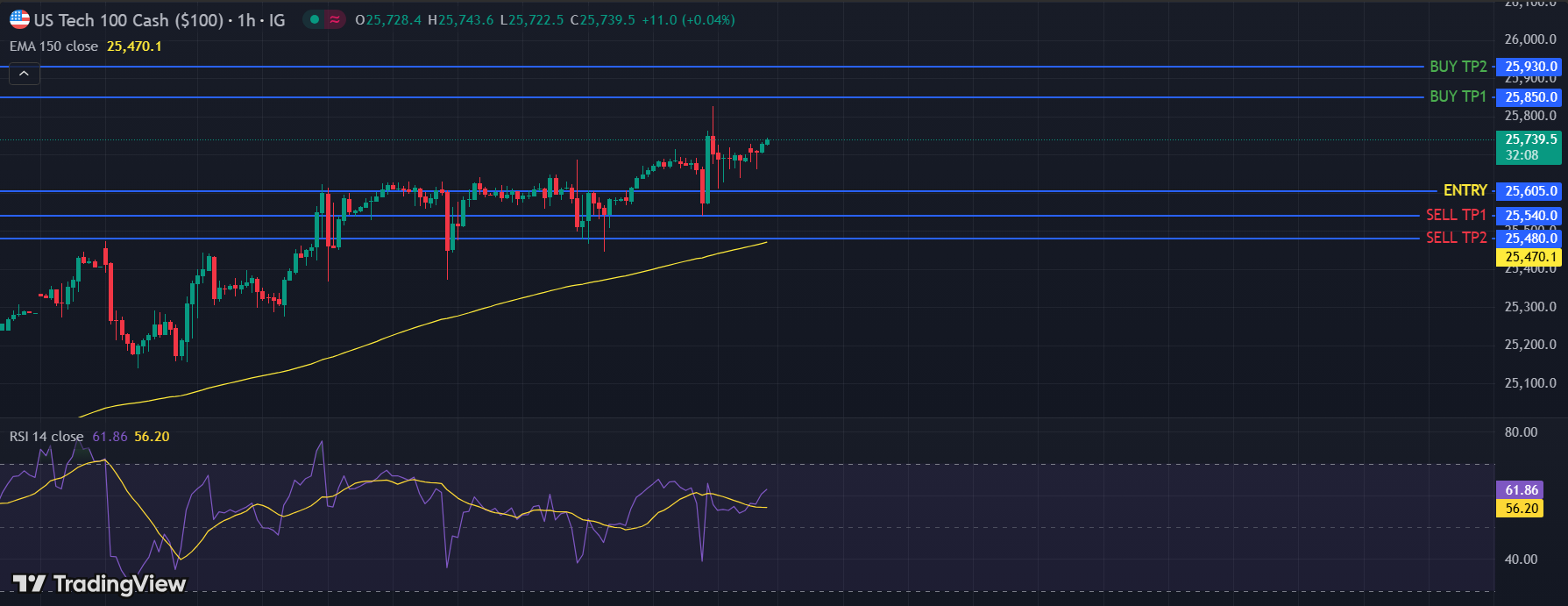Select the RSI 14 close indicator legend
Image resolution: width=1568 pixels, height=606 pixels.
tap(46, 436)
